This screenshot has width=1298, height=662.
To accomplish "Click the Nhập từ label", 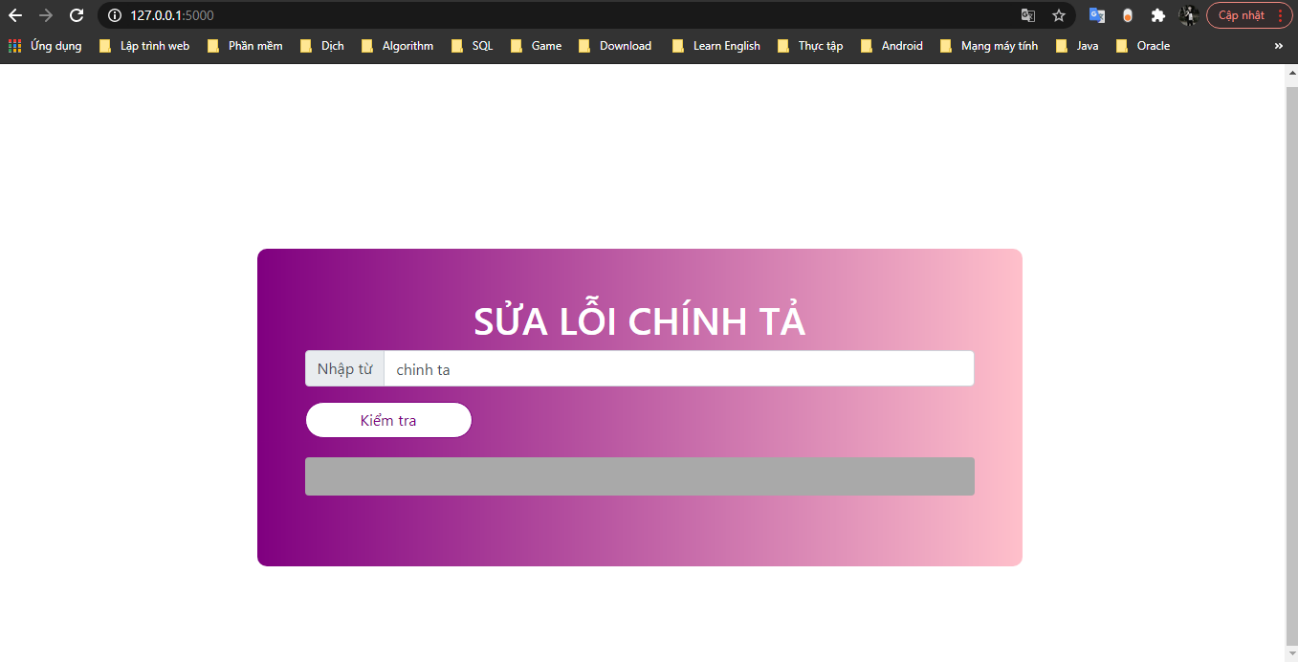I will [345, 368].
